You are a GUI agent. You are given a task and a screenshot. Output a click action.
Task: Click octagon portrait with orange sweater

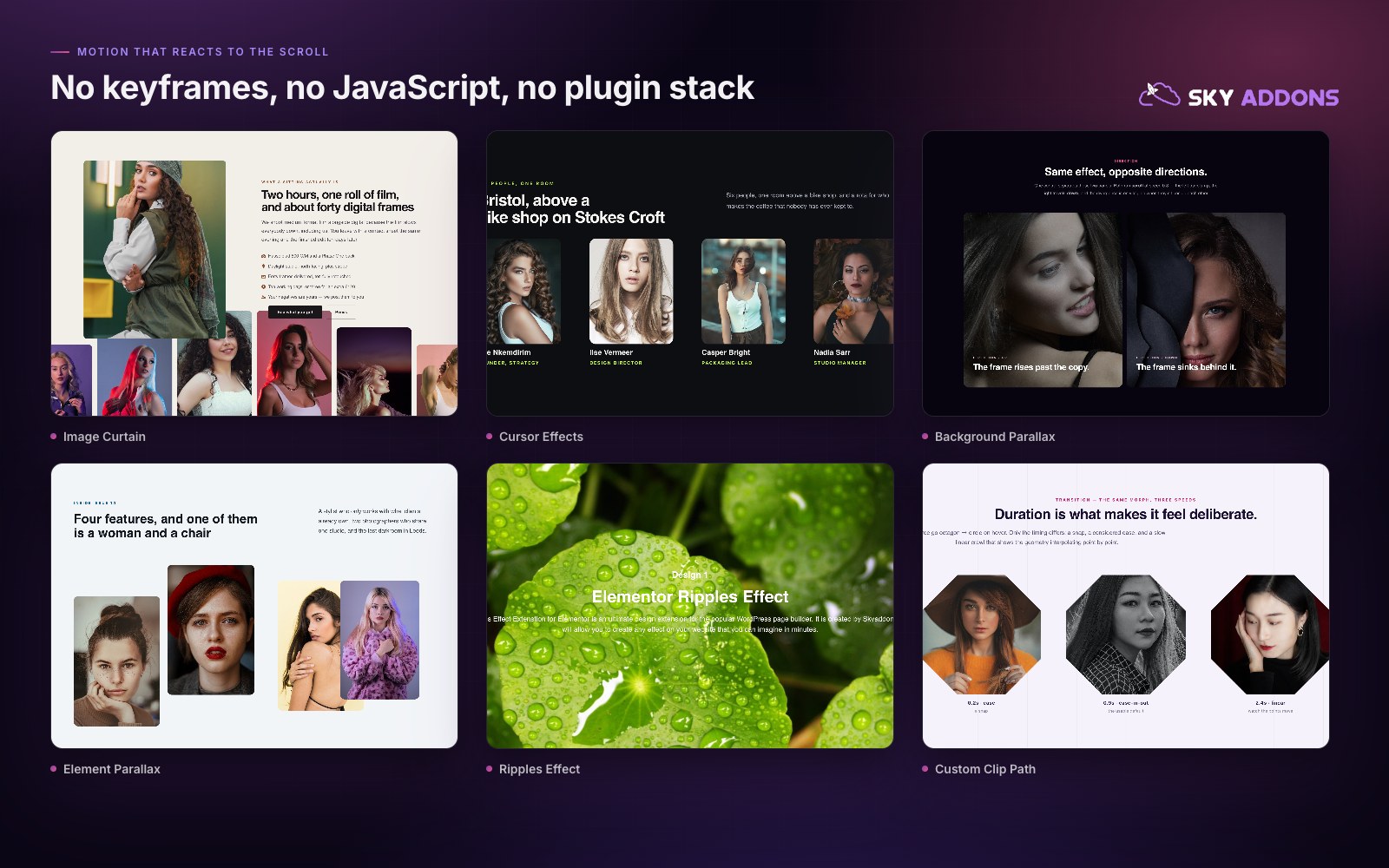(x=982, y=635)
